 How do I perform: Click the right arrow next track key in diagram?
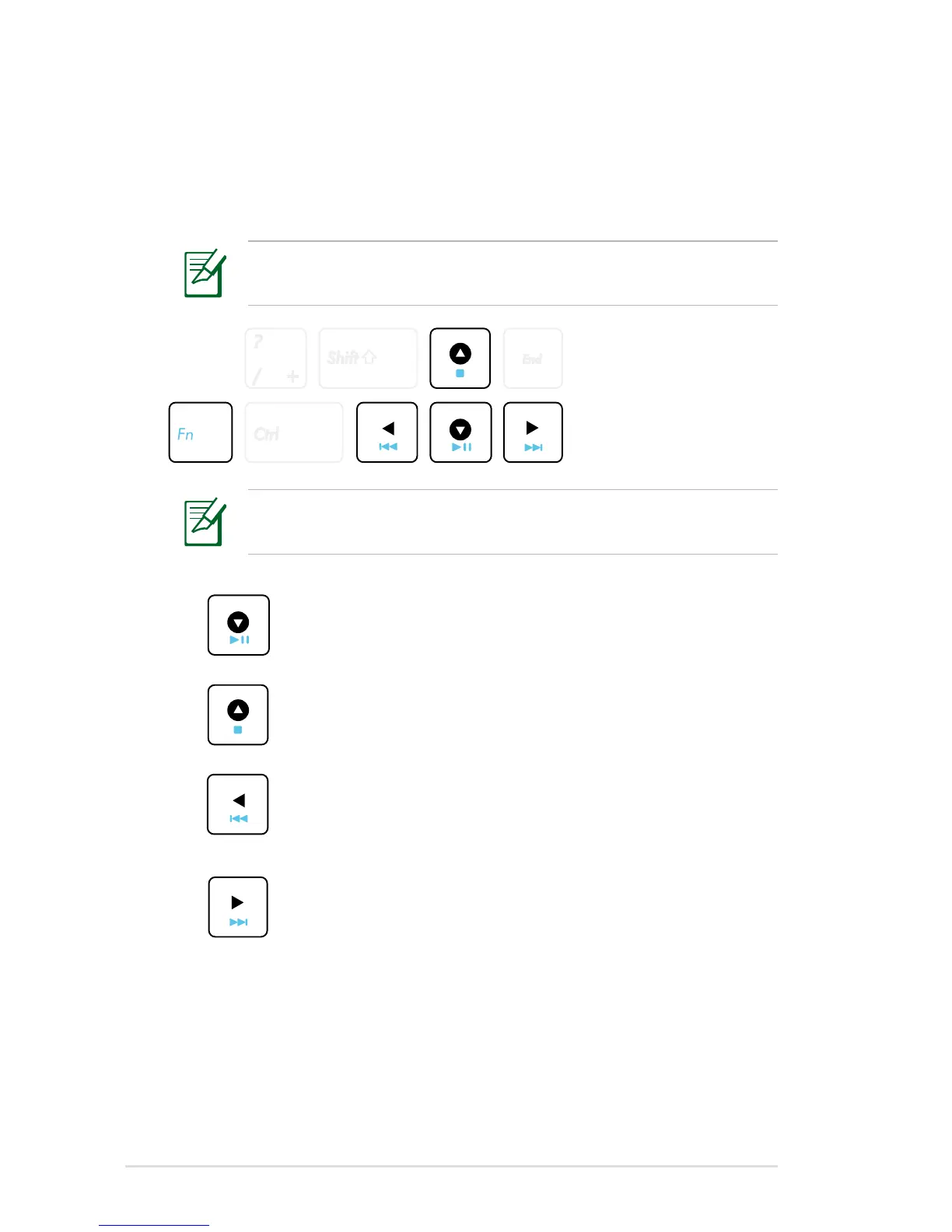tap(533, 432)
